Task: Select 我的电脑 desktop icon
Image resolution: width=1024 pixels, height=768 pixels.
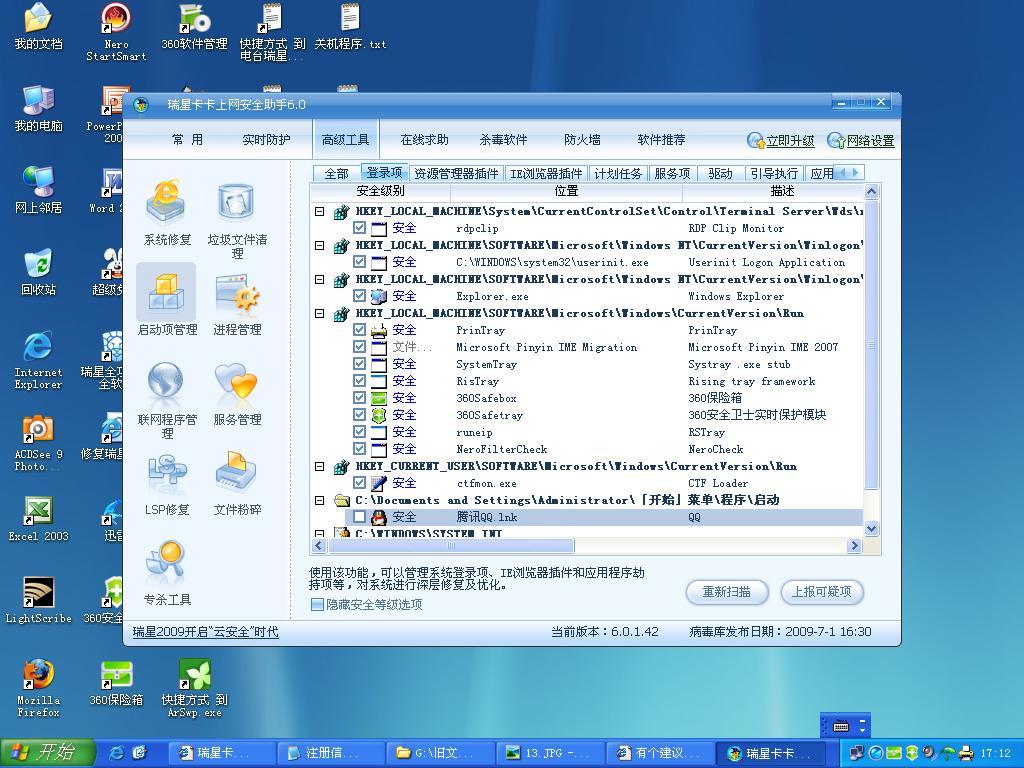Action: point(38,108)
